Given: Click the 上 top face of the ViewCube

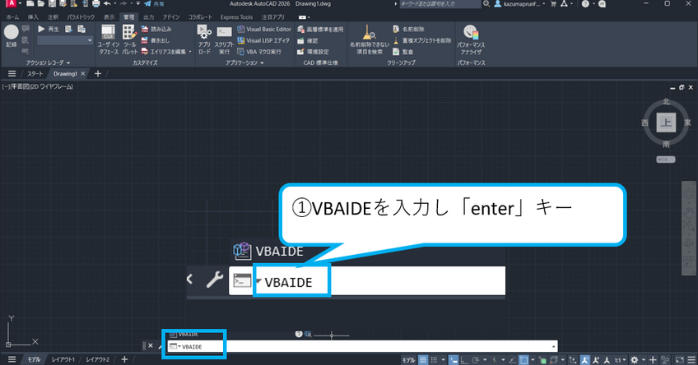Looking at the screenshot, I should pyautogui.click(x=666, y=122).
